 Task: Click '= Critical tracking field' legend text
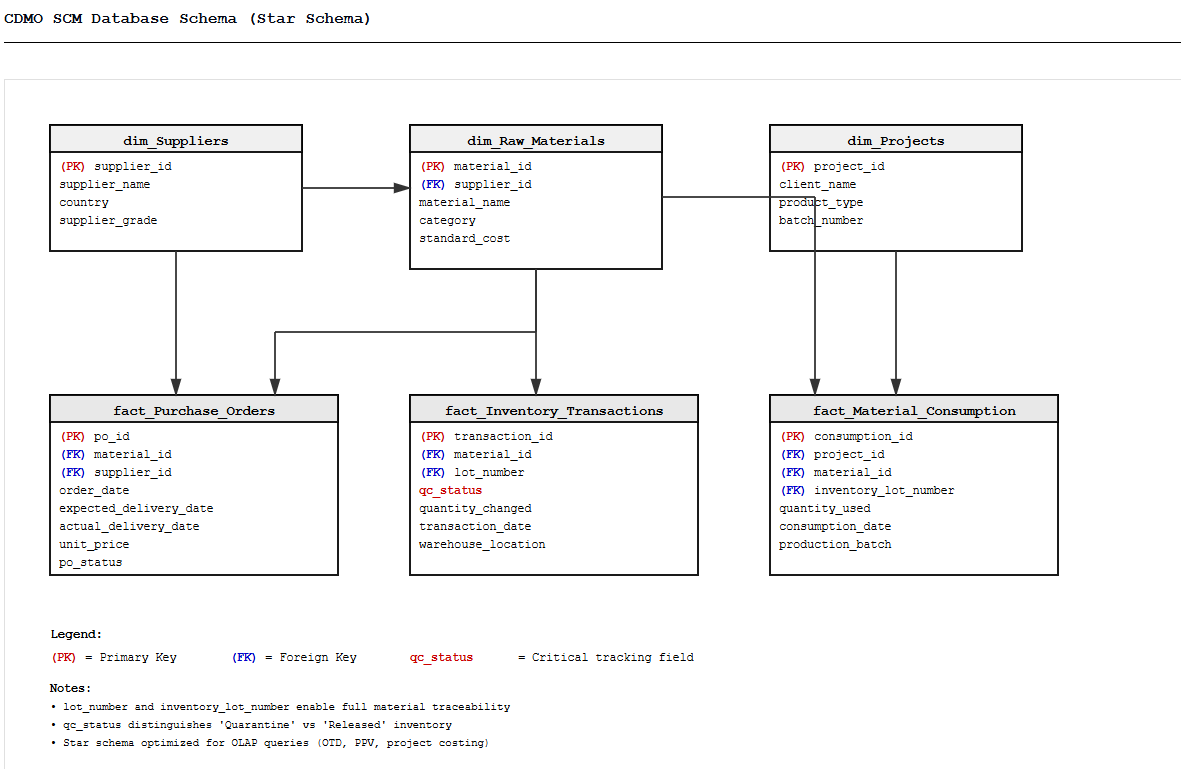(606, 658)
